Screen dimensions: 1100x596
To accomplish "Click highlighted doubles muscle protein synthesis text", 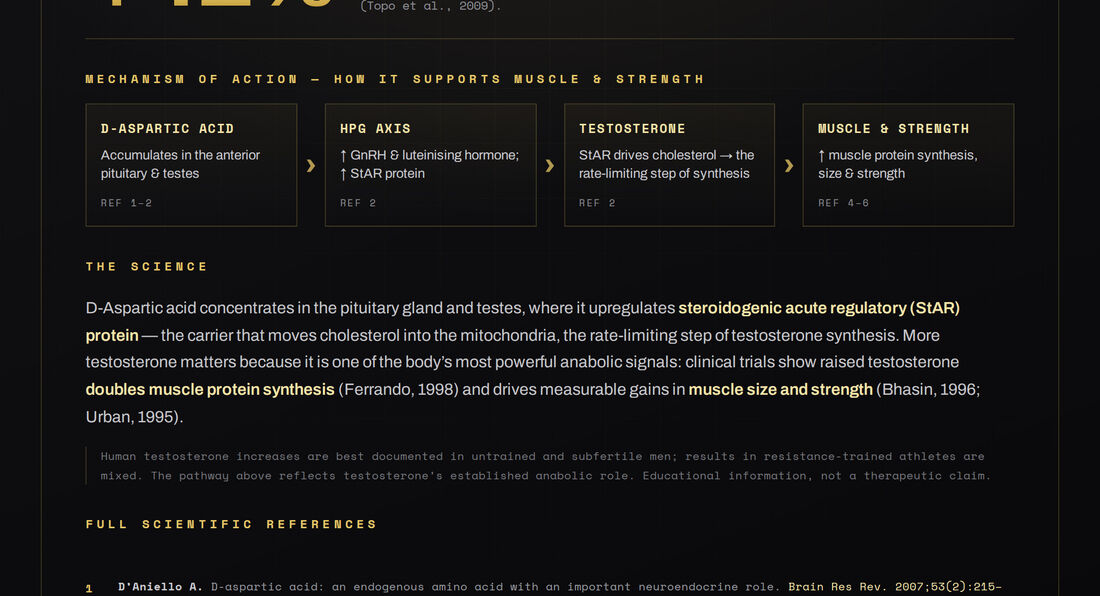I will (210, 389).
